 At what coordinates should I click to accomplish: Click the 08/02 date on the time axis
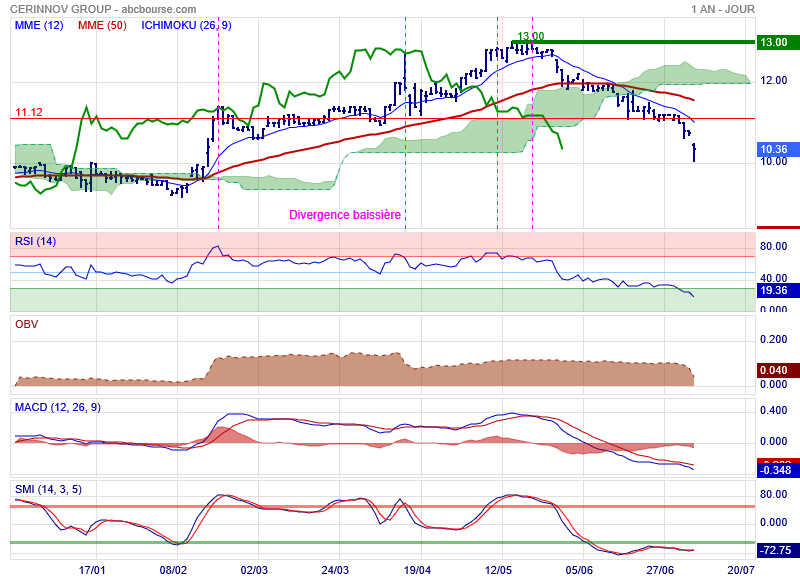[x=173, y=570]
